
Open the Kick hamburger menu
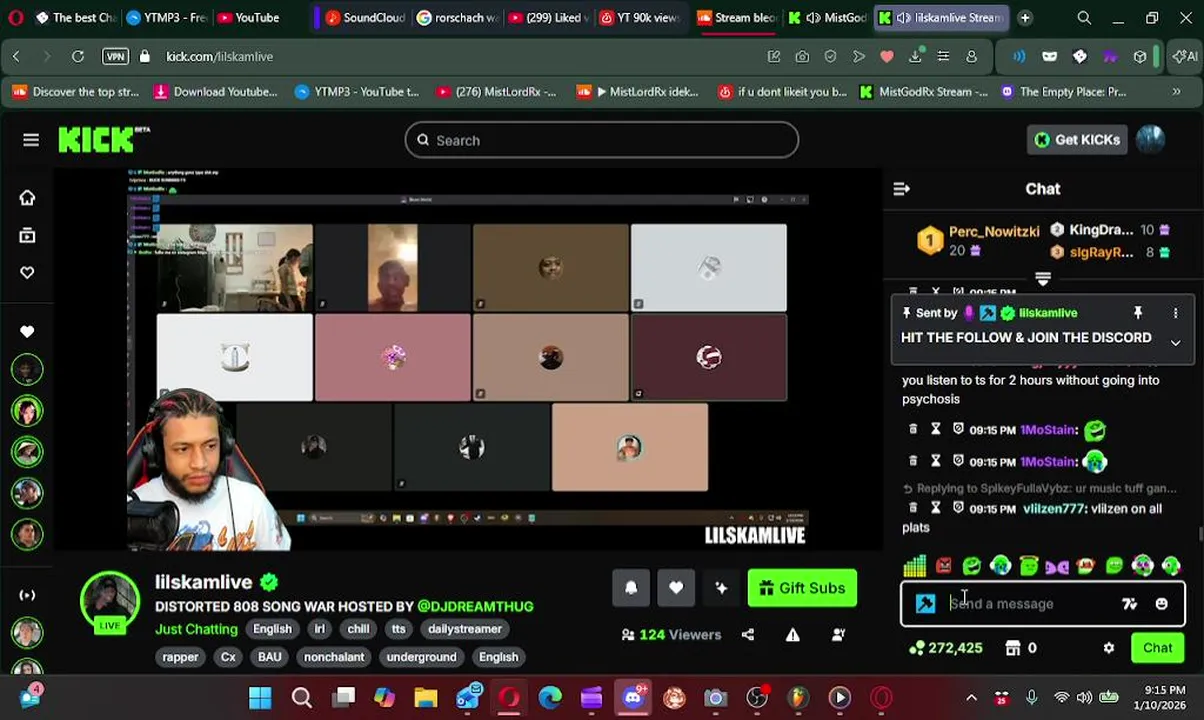point(31,140)
